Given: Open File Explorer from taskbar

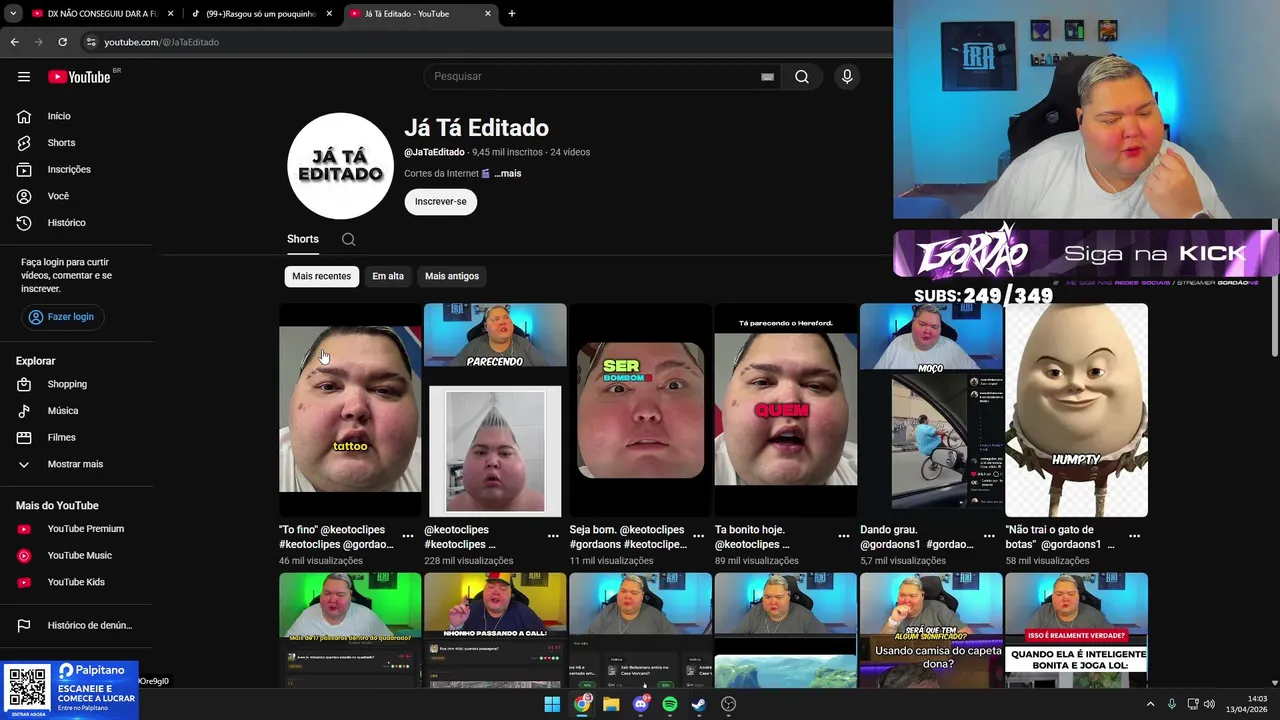Looking at the screenshot, I should click(611, 704).
